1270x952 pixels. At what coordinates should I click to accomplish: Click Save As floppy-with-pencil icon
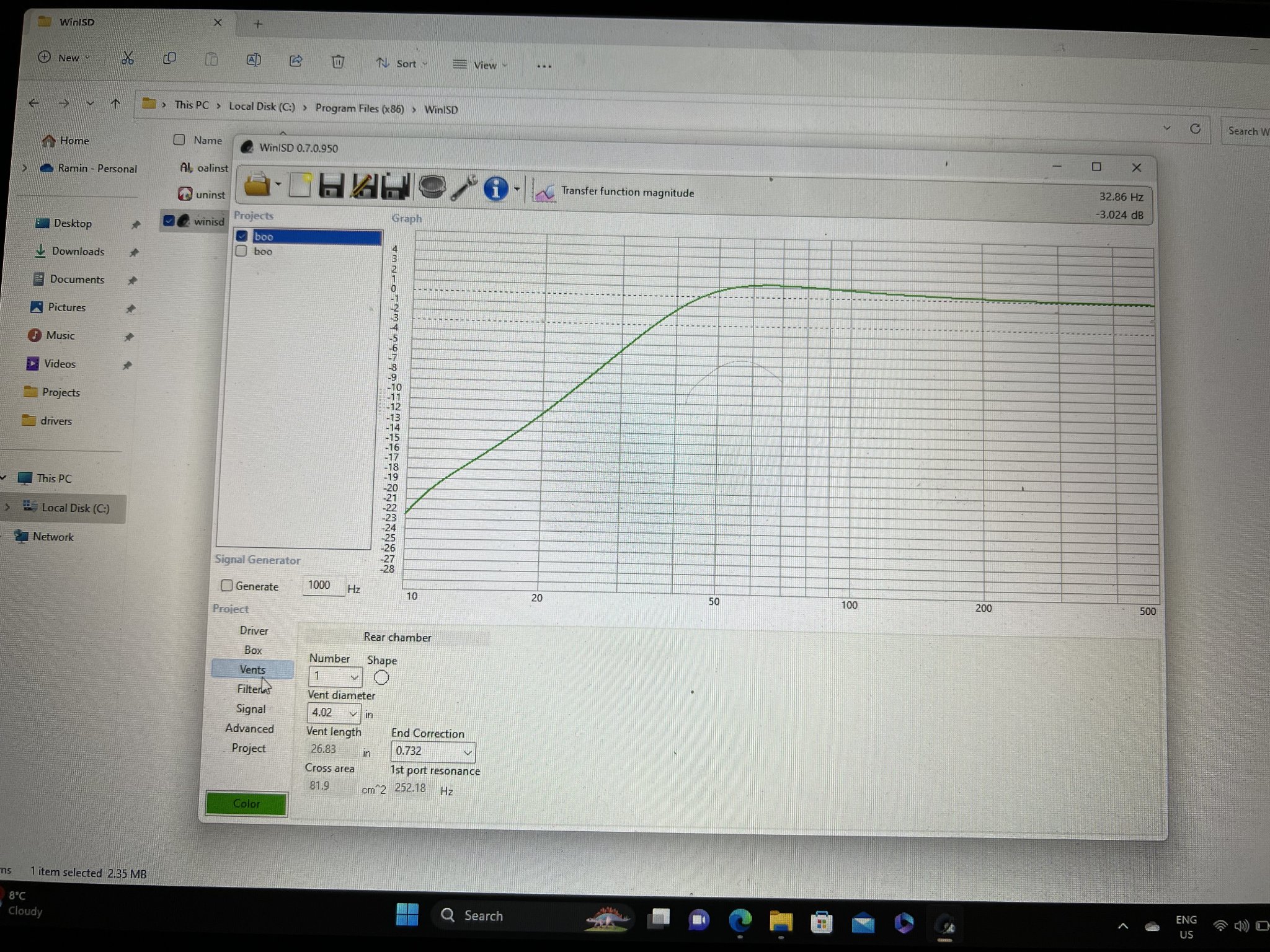tap(364, 186)
